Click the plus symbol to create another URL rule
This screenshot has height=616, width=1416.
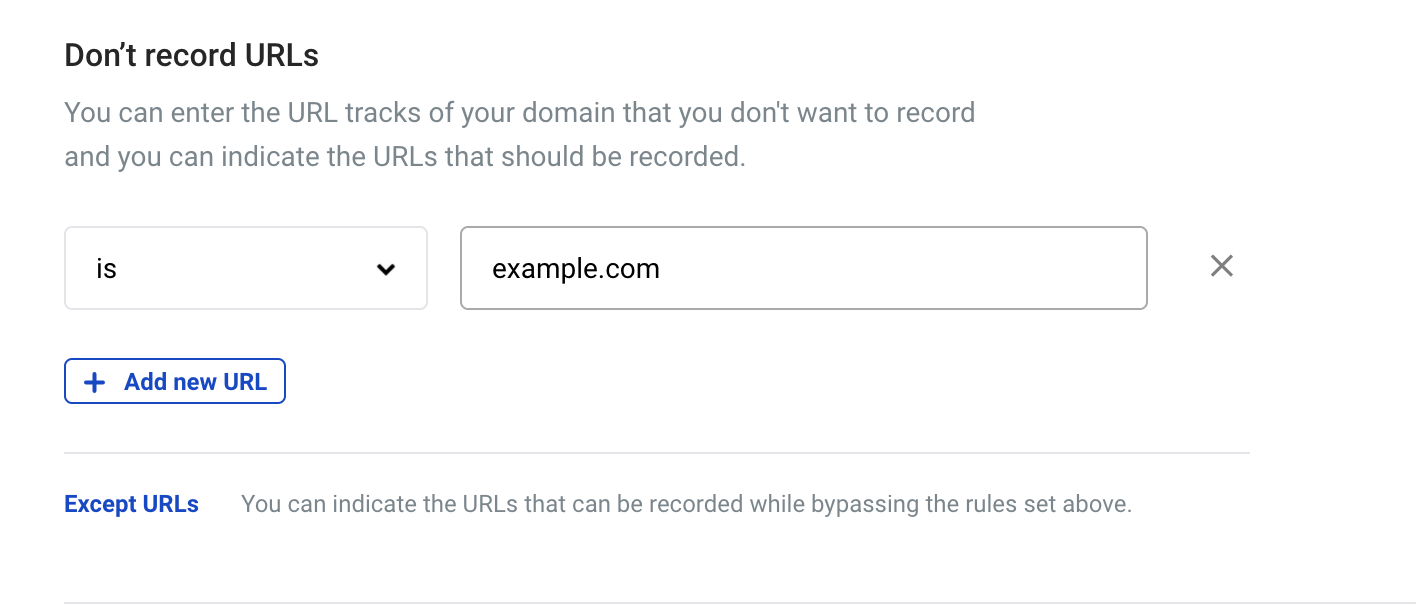[x=94, y=381]
